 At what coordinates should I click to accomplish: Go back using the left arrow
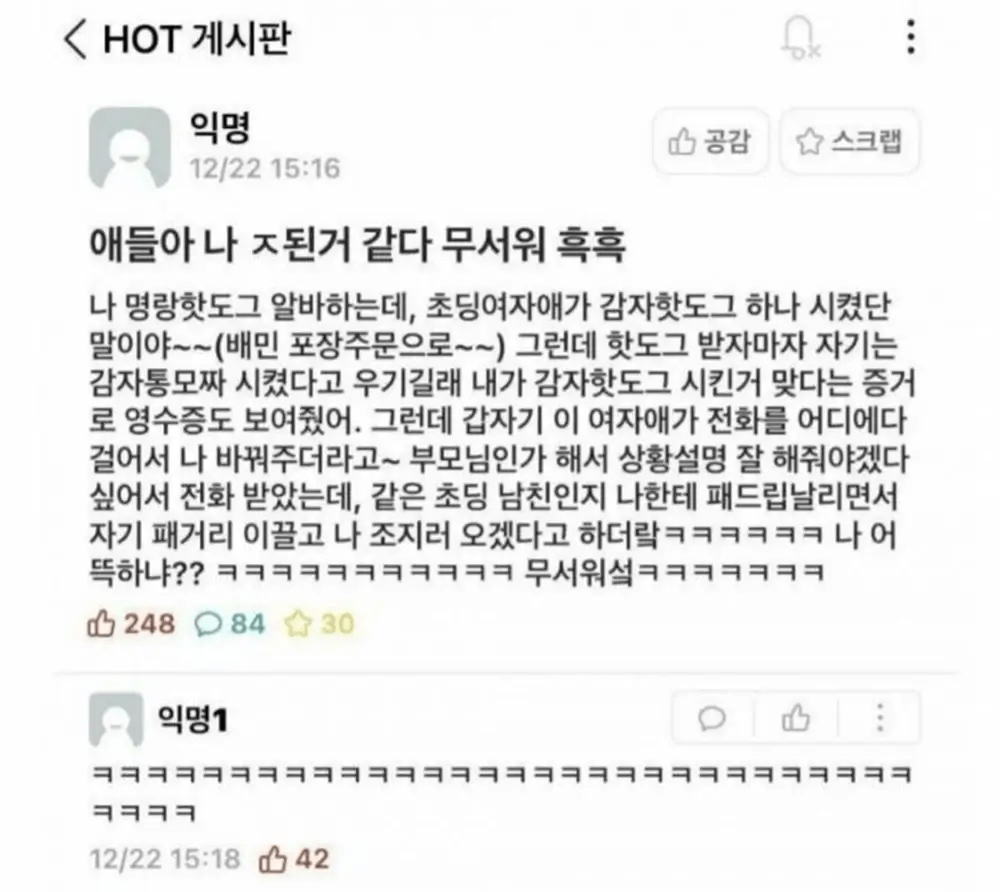(x=75, y=38)
